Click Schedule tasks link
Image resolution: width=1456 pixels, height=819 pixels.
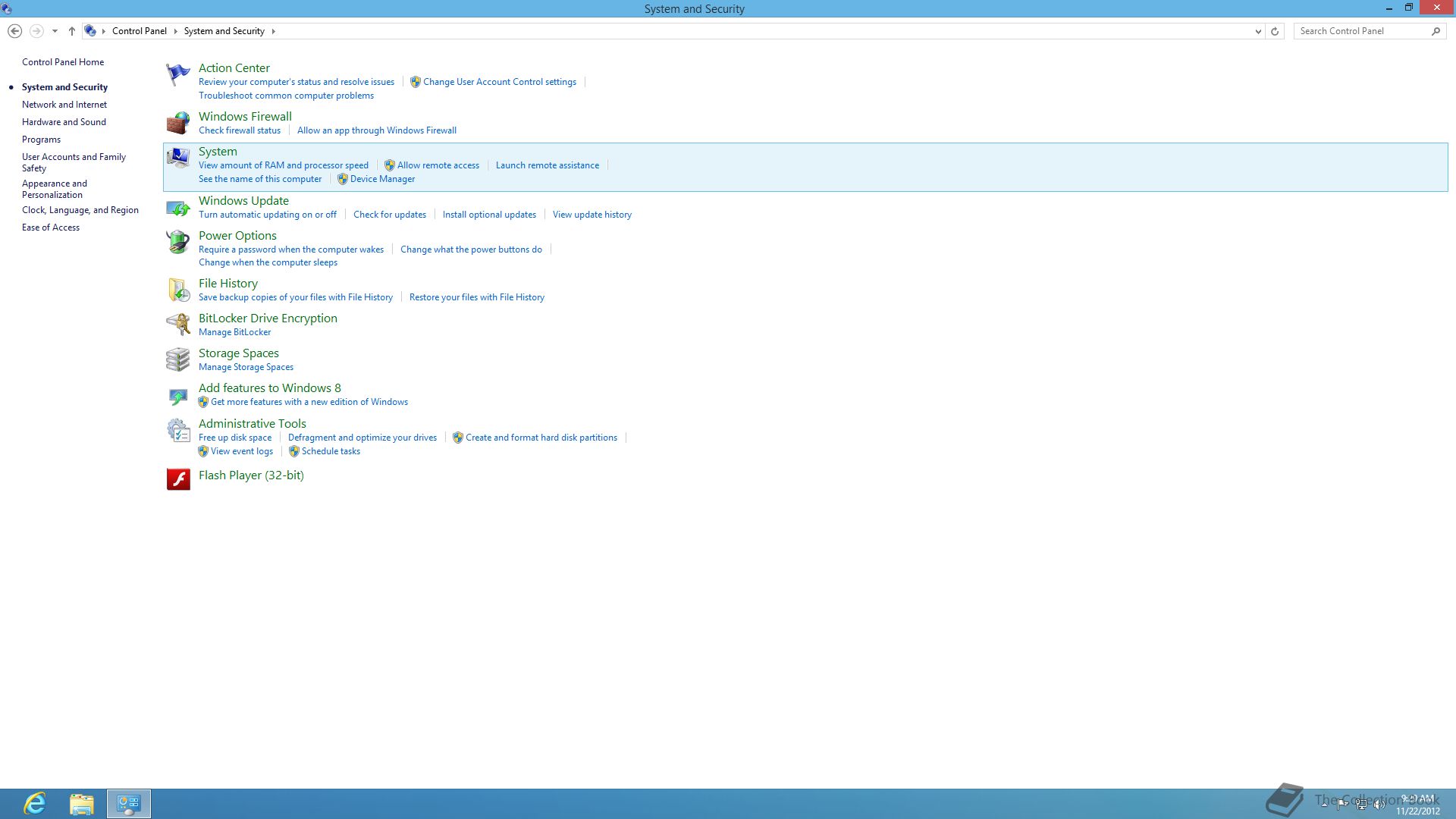click(x=331, y=451)
